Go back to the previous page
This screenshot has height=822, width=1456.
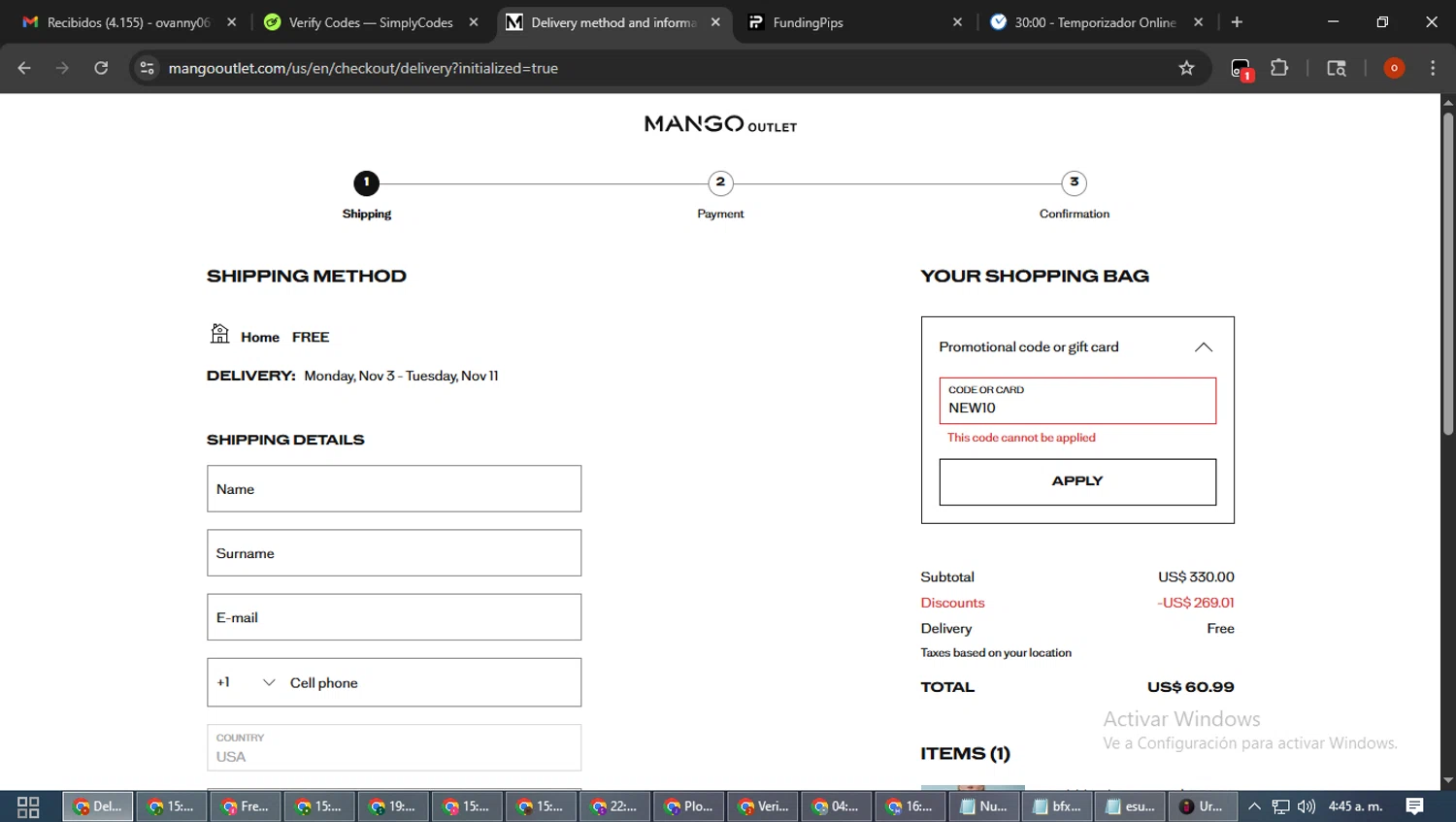point(24,68)
